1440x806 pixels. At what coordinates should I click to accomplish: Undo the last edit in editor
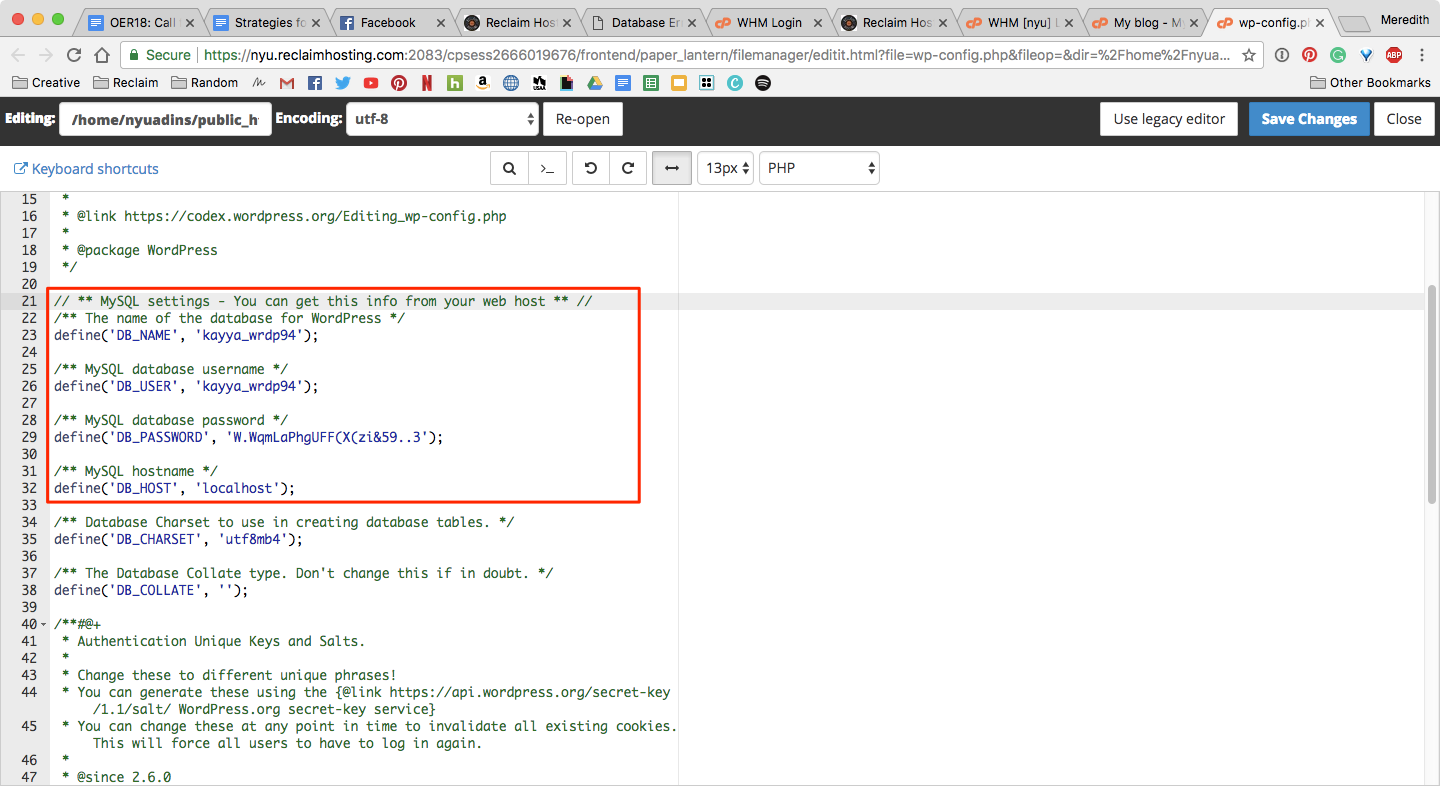pos(591,169)
